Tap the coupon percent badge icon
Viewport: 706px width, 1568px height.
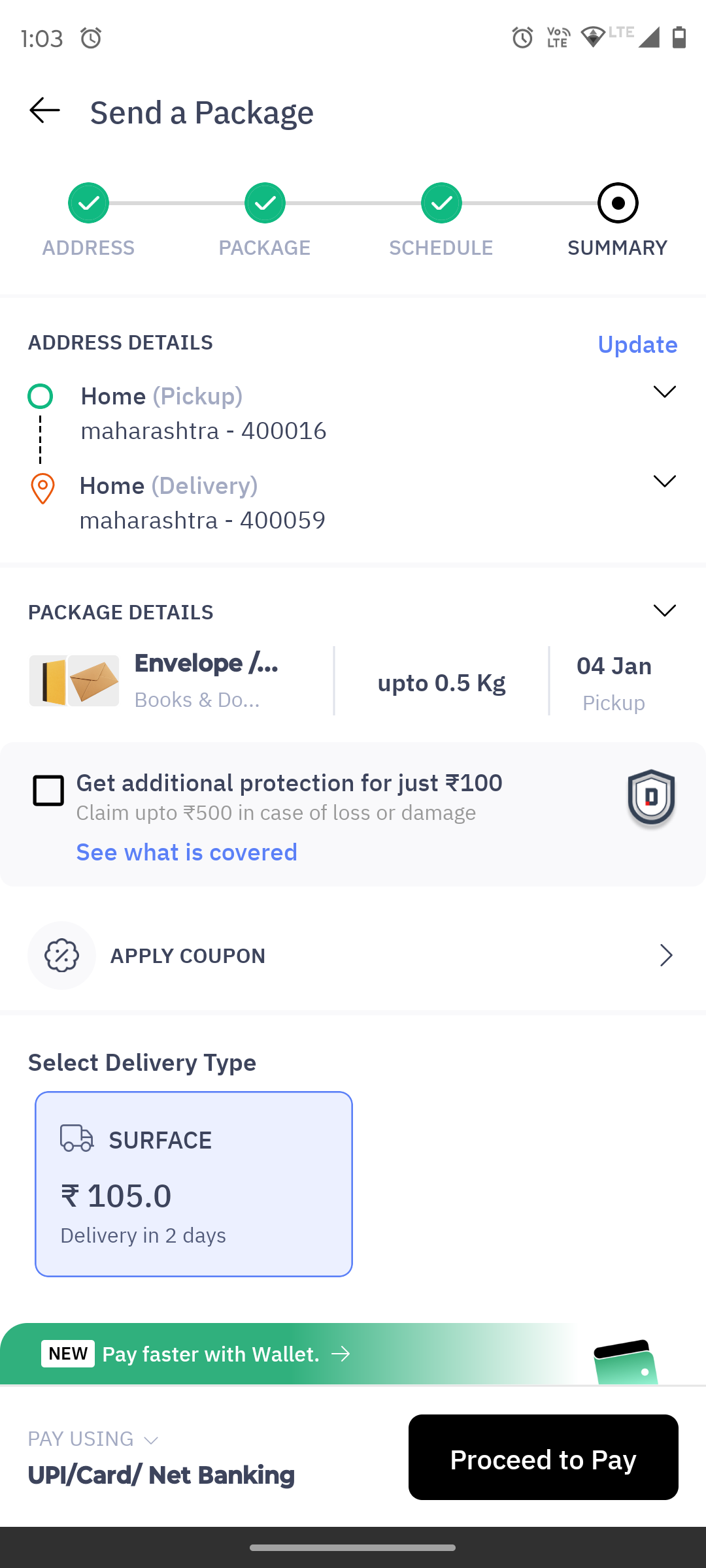coord(61,956)
